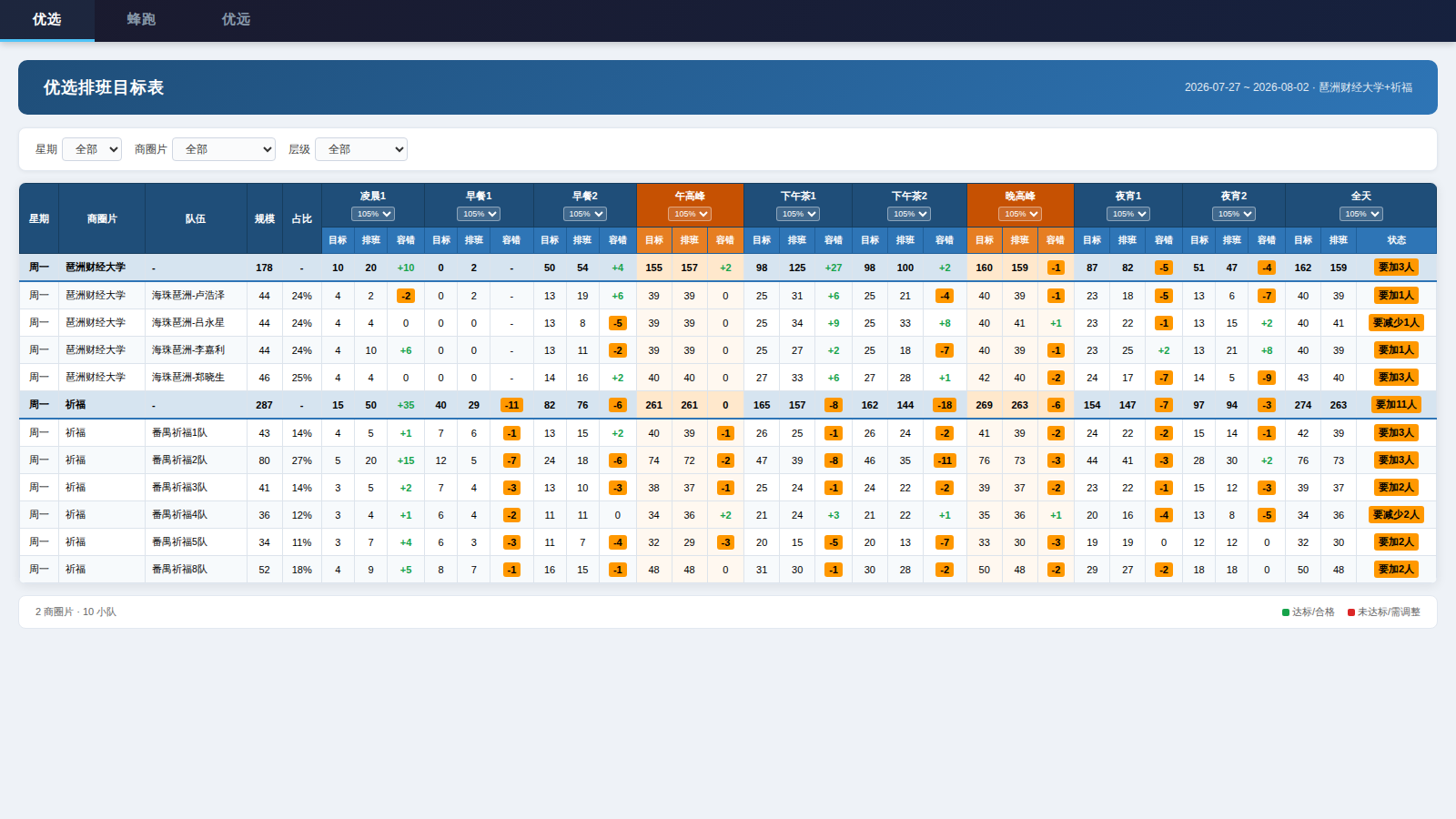Click the +15 value in 番禺祈福2队 row

coord(406,460)
